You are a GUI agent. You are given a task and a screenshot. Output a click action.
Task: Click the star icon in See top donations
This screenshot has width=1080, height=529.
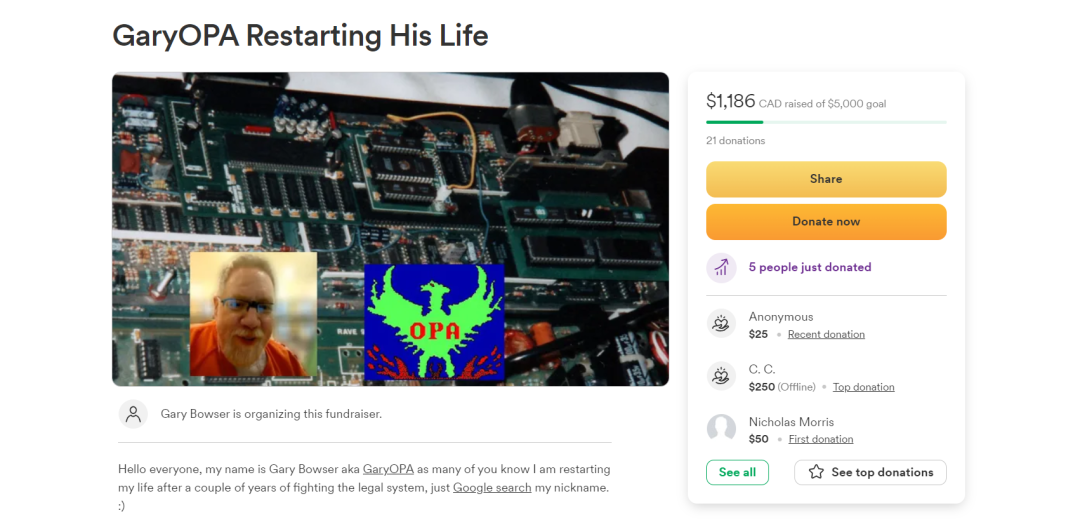[816, 472]
